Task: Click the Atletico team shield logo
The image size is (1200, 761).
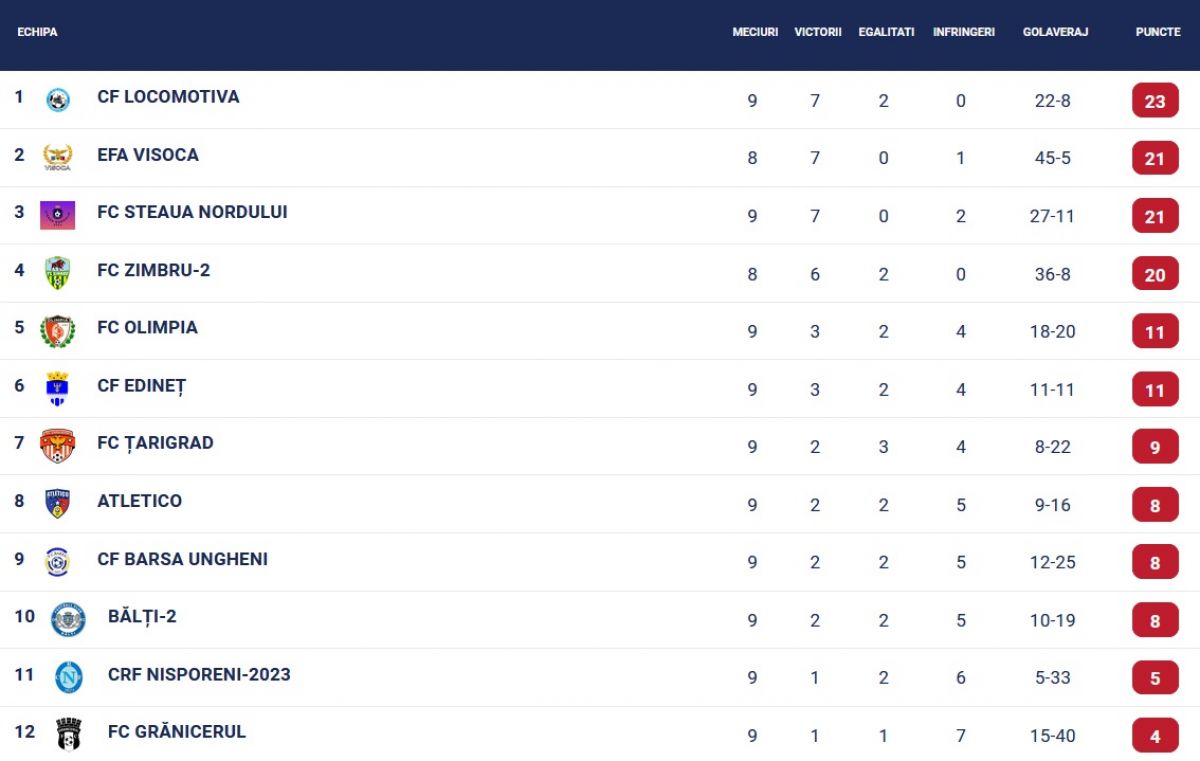Action: tap(58, 503)
